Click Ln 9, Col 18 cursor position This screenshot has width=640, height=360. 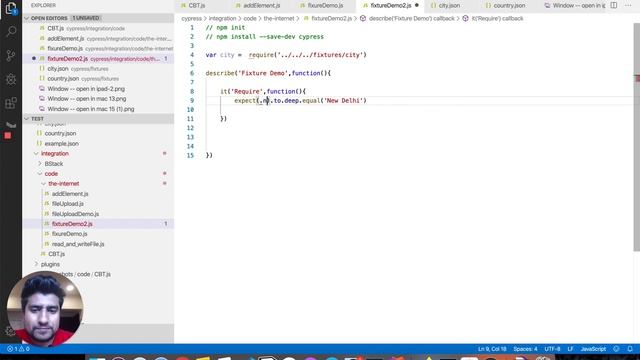pos(492,349)
